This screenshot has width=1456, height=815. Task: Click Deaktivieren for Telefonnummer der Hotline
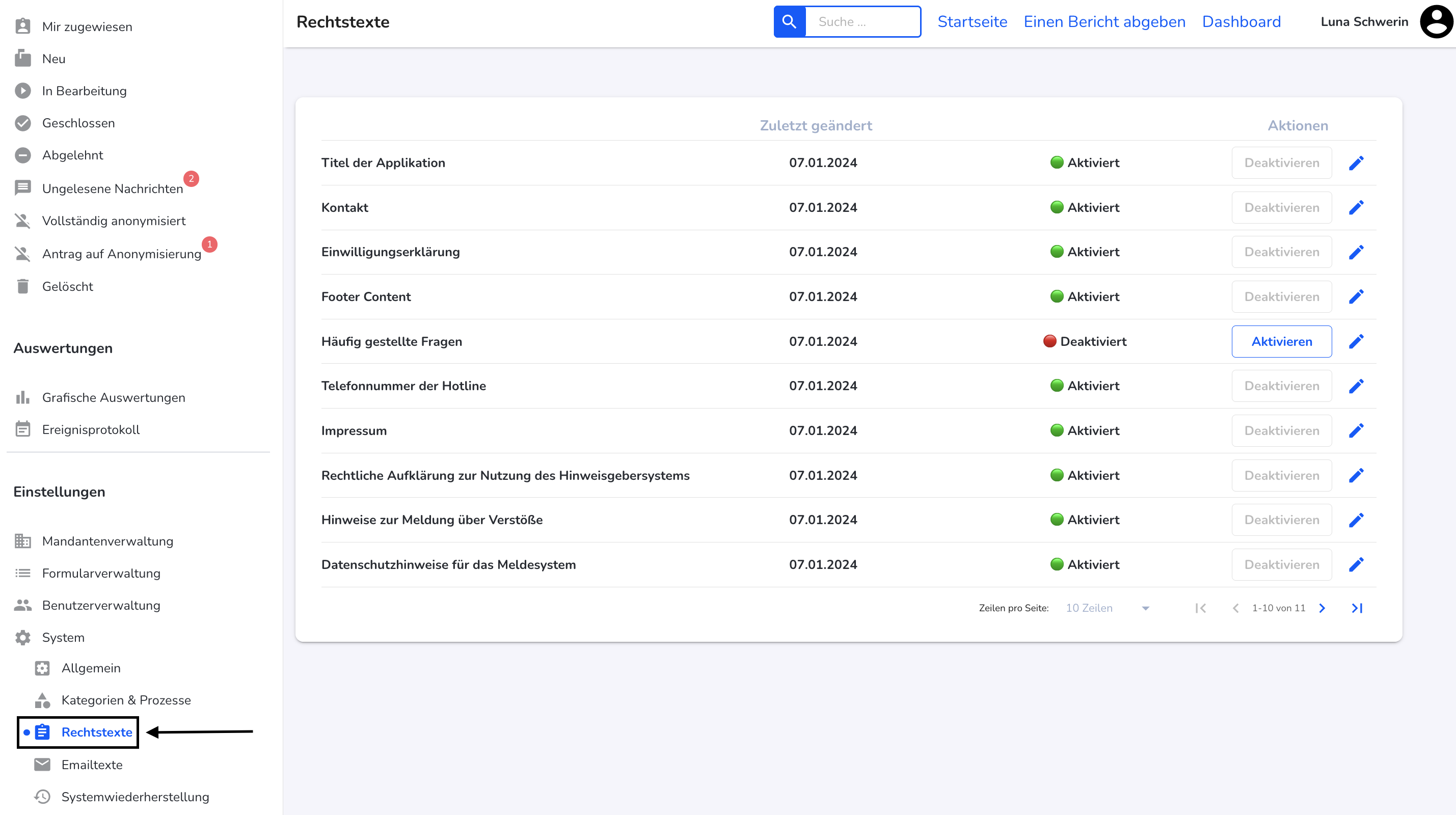(1281, 386)
